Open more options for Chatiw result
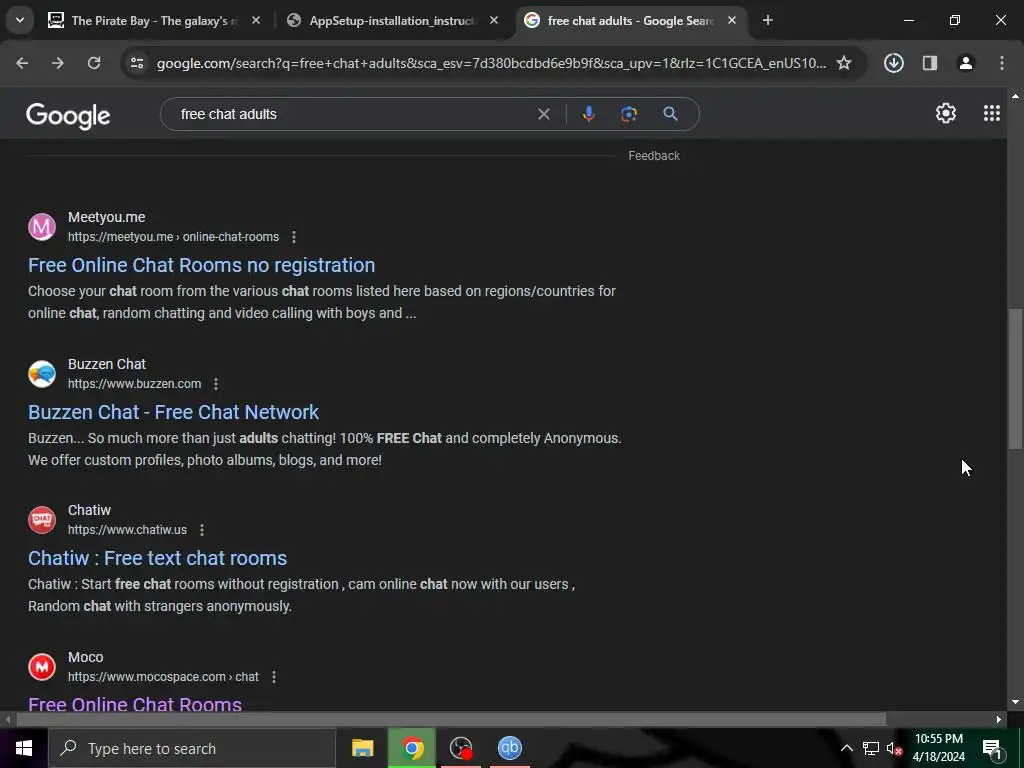 pyautogui.click(x=202, y=530)
